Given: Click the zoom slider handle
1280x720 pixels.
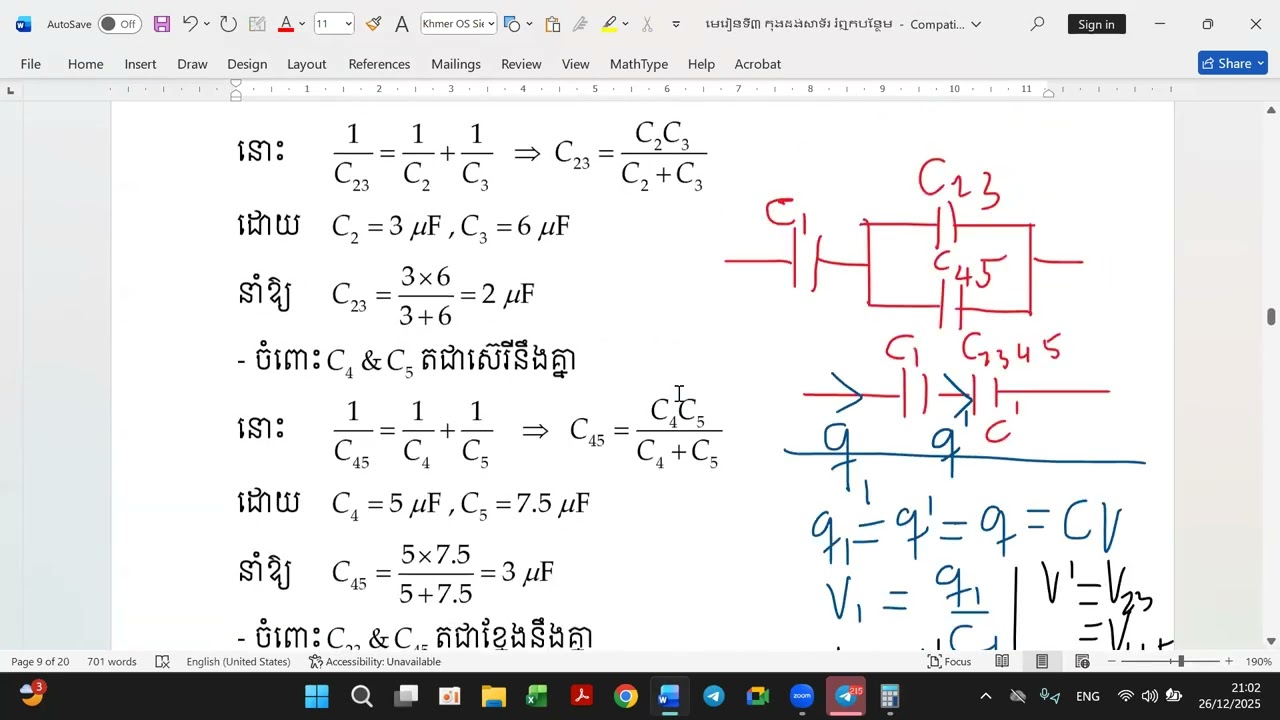Looking at the screenshot, I should 1180,661.
